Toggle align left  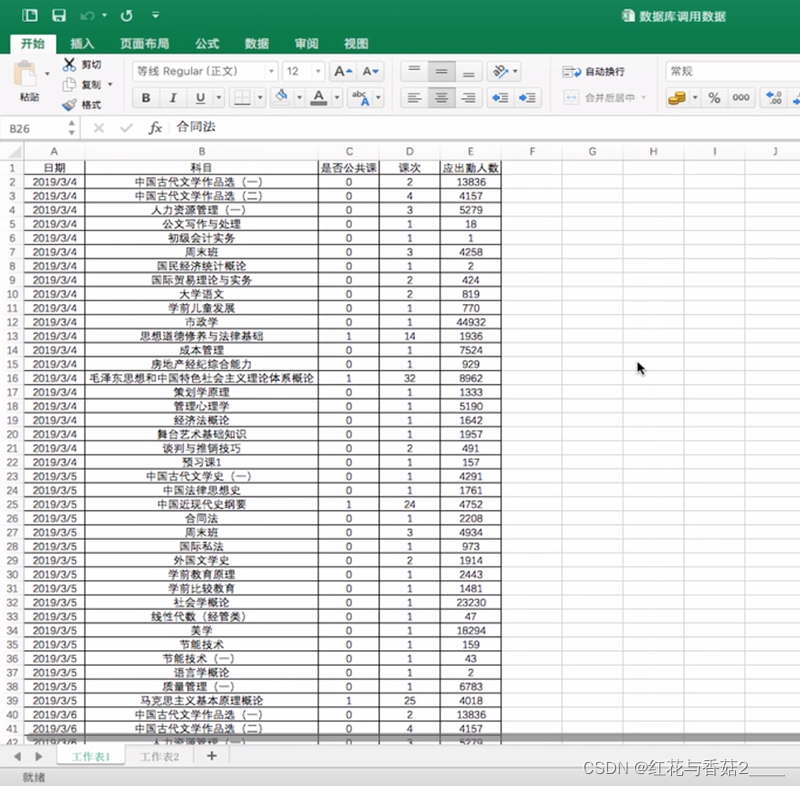[414, 97]
